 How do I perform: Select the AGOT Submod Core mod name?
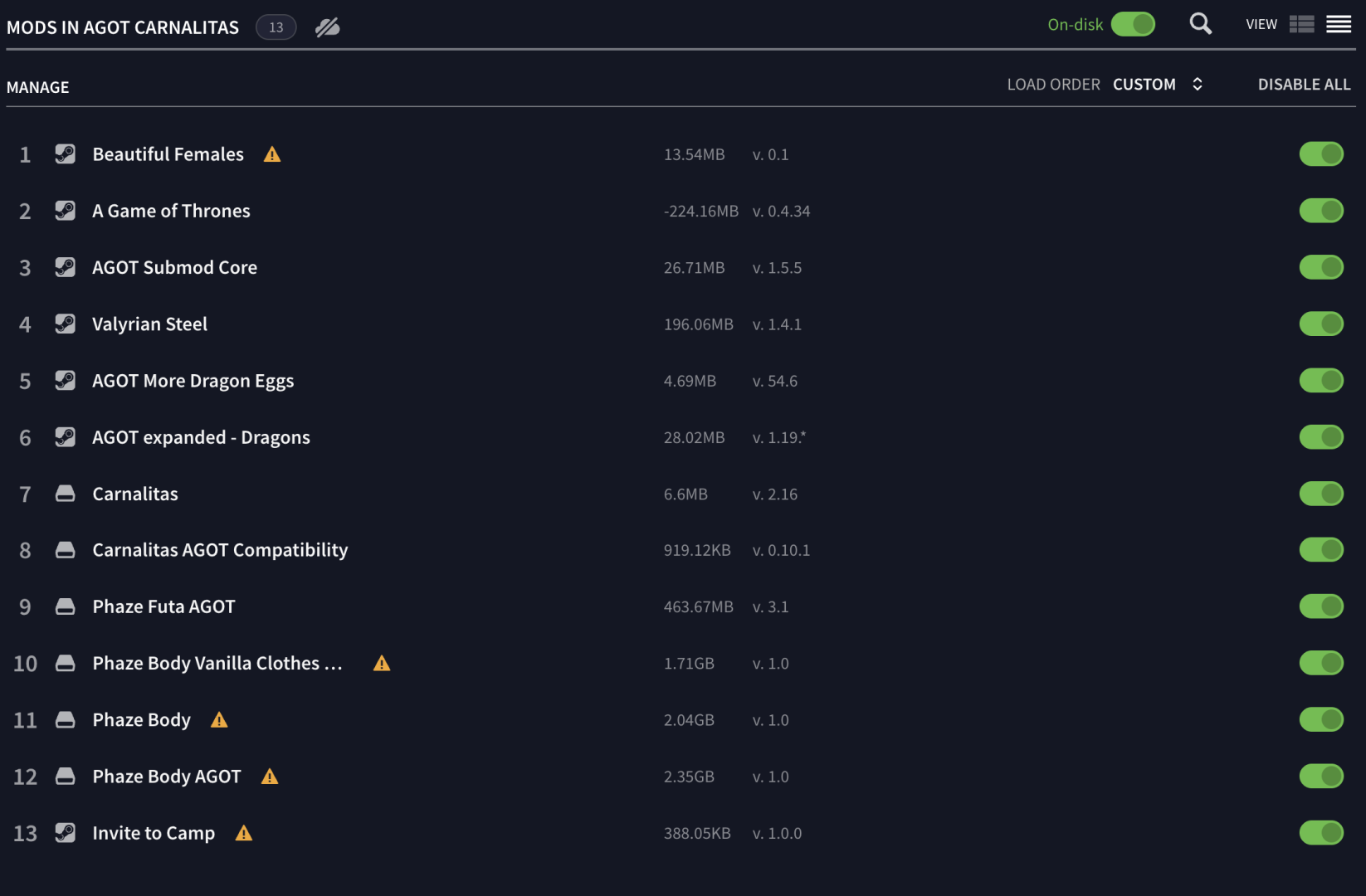click(175, 267)
